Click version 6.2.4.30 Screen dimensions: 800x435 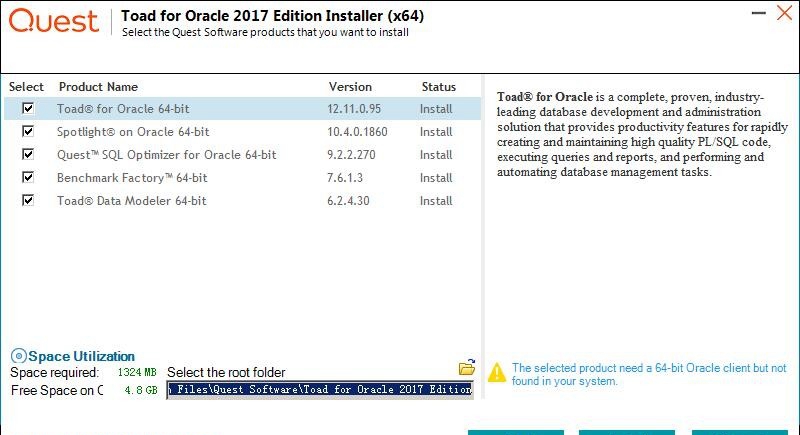348,200
